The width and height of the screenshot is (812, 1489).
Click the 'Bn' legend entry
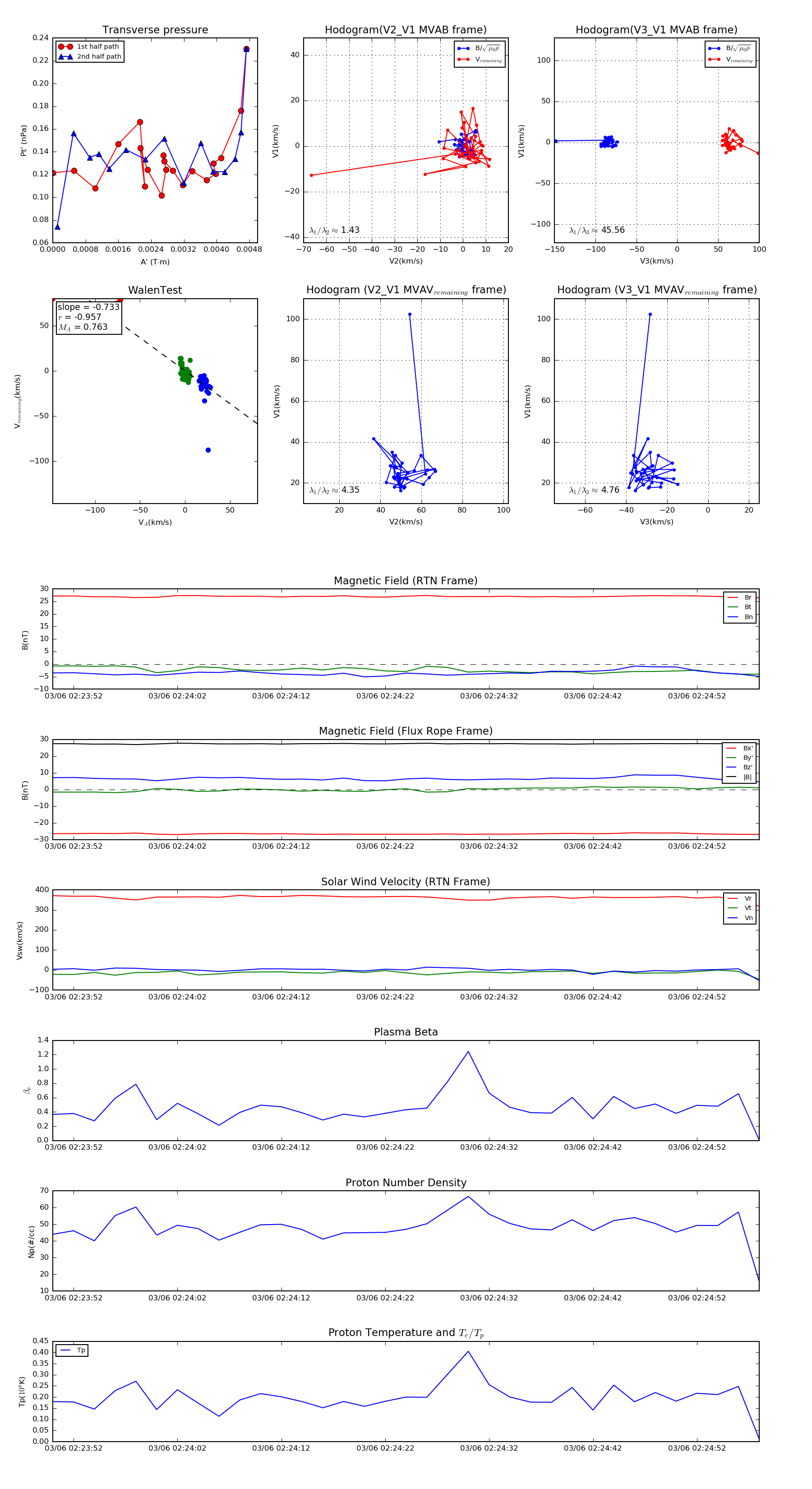pyautogui.click(x=740, y=617)
